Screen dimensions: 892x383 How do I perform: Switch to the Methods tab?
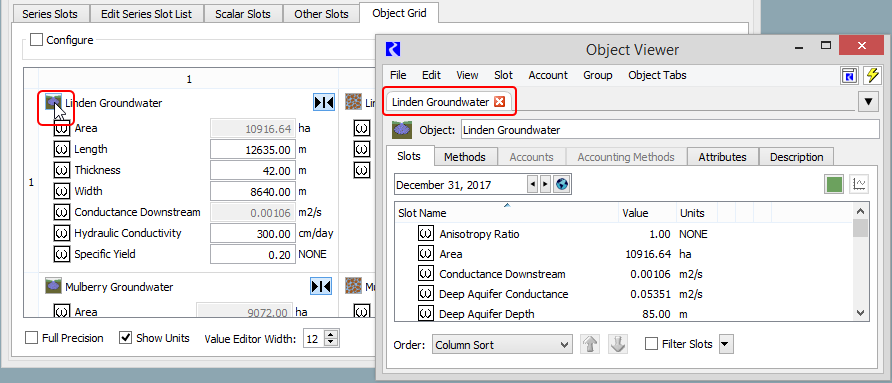(x=465, y=157)
